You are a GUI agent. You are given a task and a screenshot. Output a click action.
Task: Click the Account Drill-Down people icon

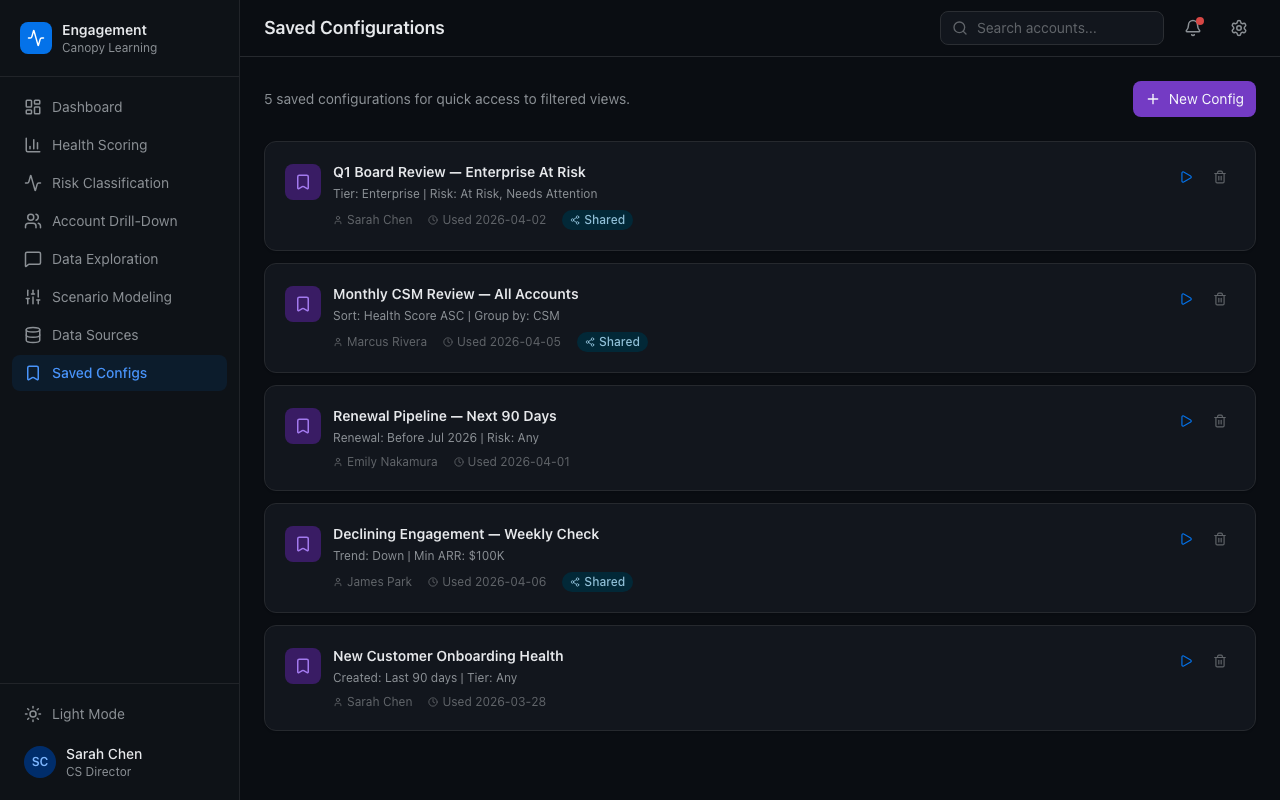coord(32,221)
